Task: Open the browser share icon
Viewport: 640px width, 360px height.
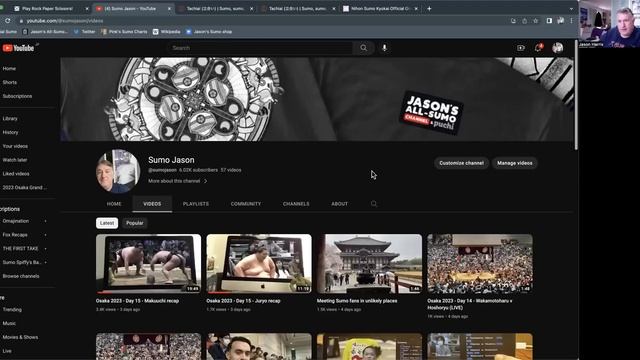Action: coord(524,20)
